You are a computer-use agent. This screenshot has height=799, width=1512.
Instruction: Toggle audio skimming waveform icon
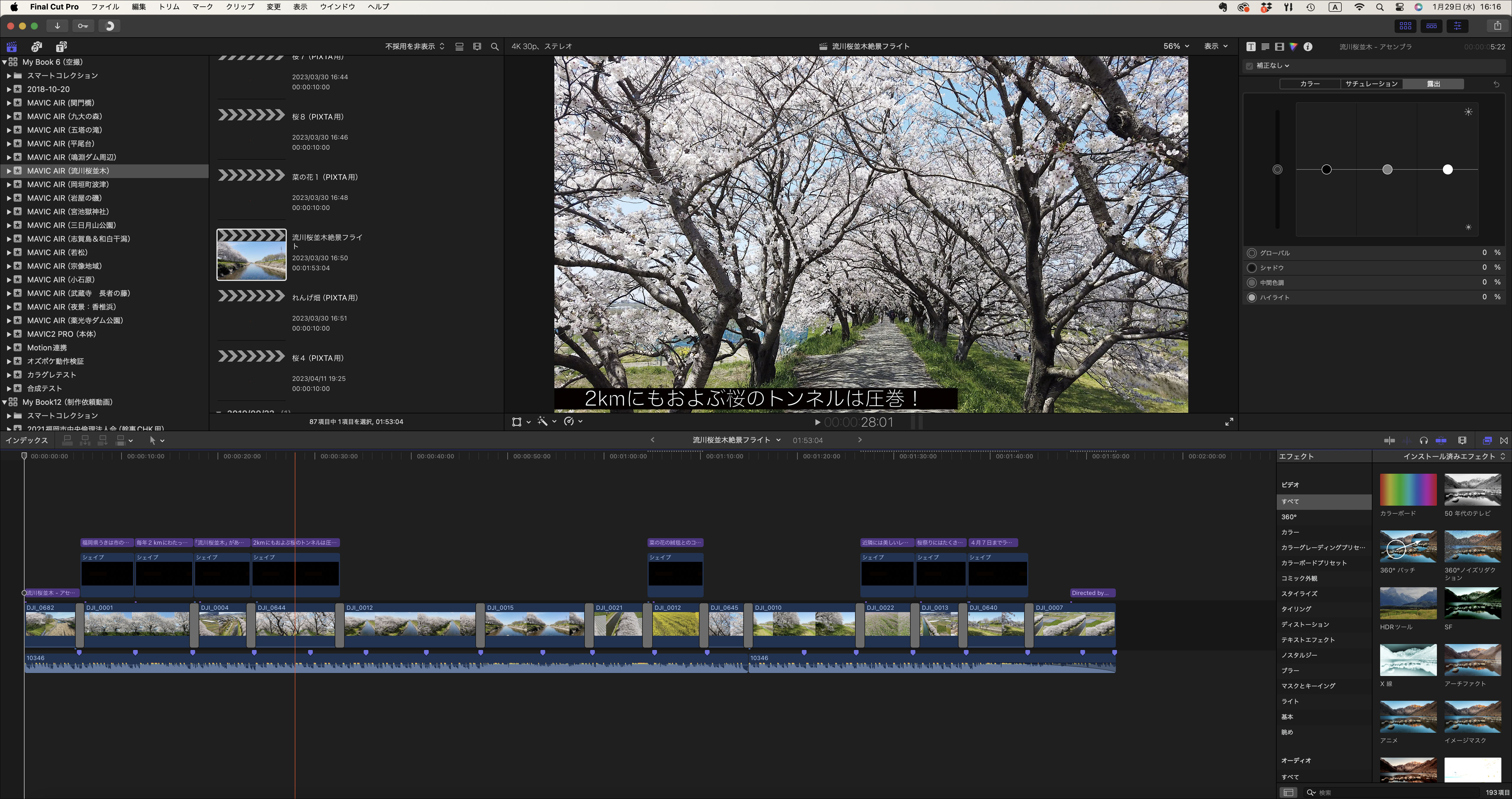tap(1406, 440)
